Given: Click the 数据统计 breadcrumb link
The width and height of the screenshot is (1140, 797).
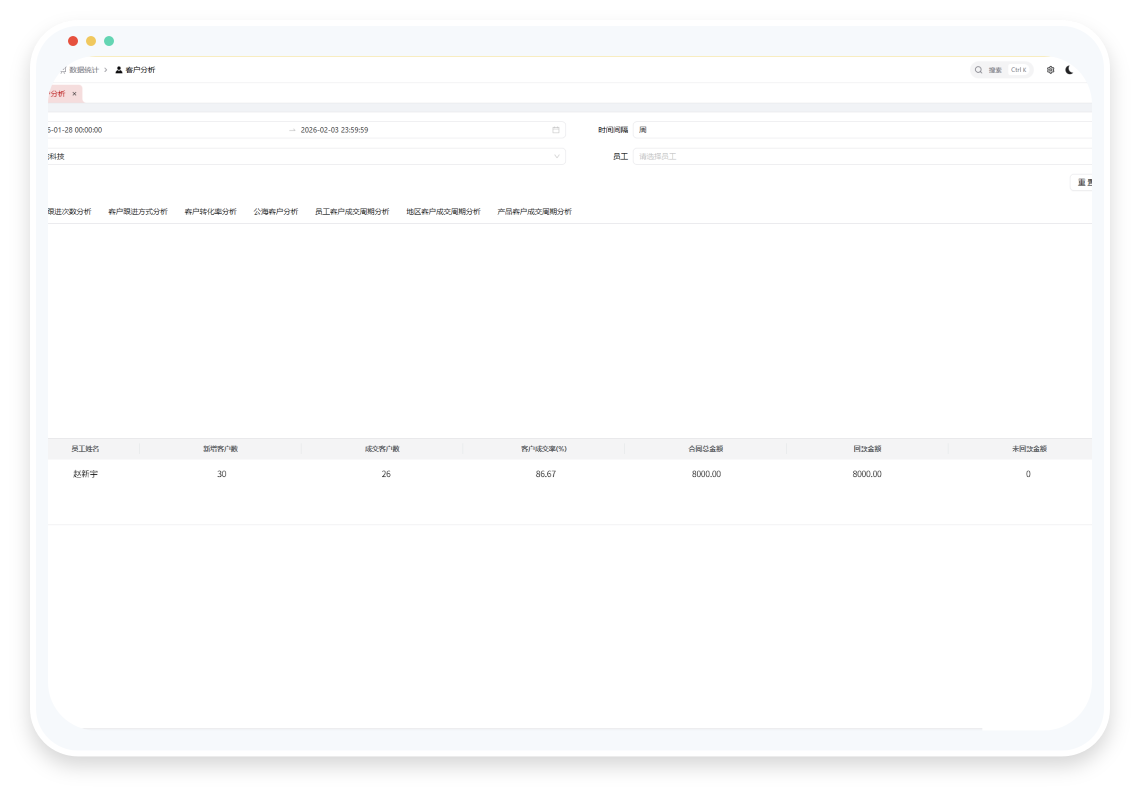Looking at the screenshot, I should 84,70.
